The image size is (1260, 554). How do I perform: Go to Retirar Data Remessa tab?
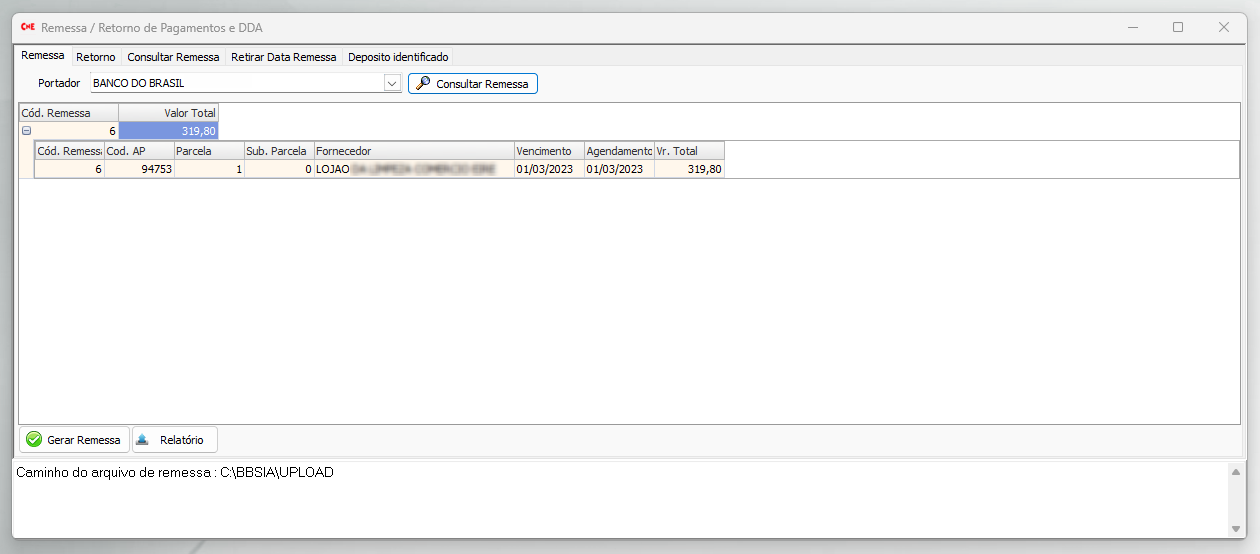click(x=283, y=57)
